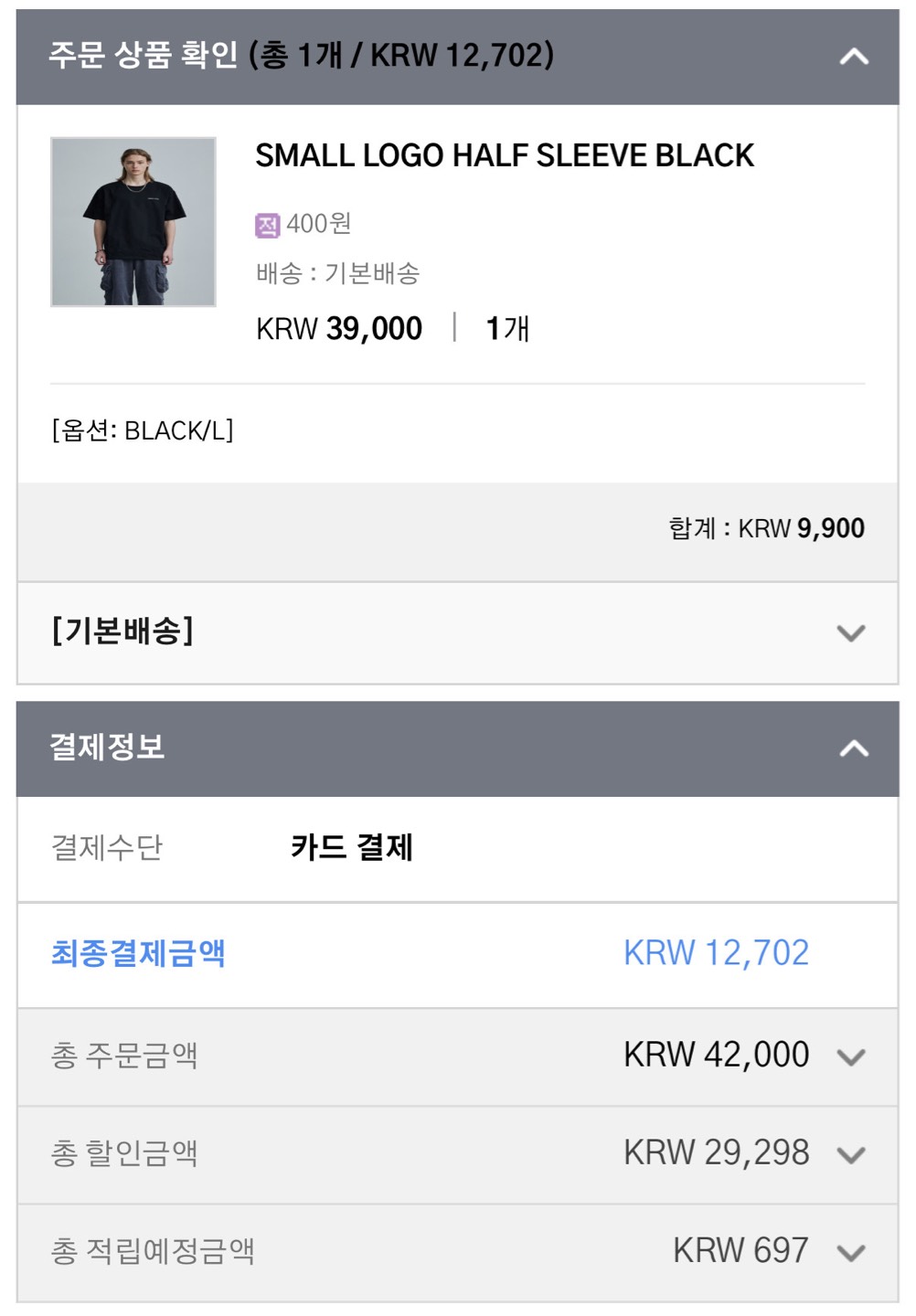This screenshot has width=916, height=1316.
Task: Click the KRW 39,000 product price
Action: pos(339,329)
